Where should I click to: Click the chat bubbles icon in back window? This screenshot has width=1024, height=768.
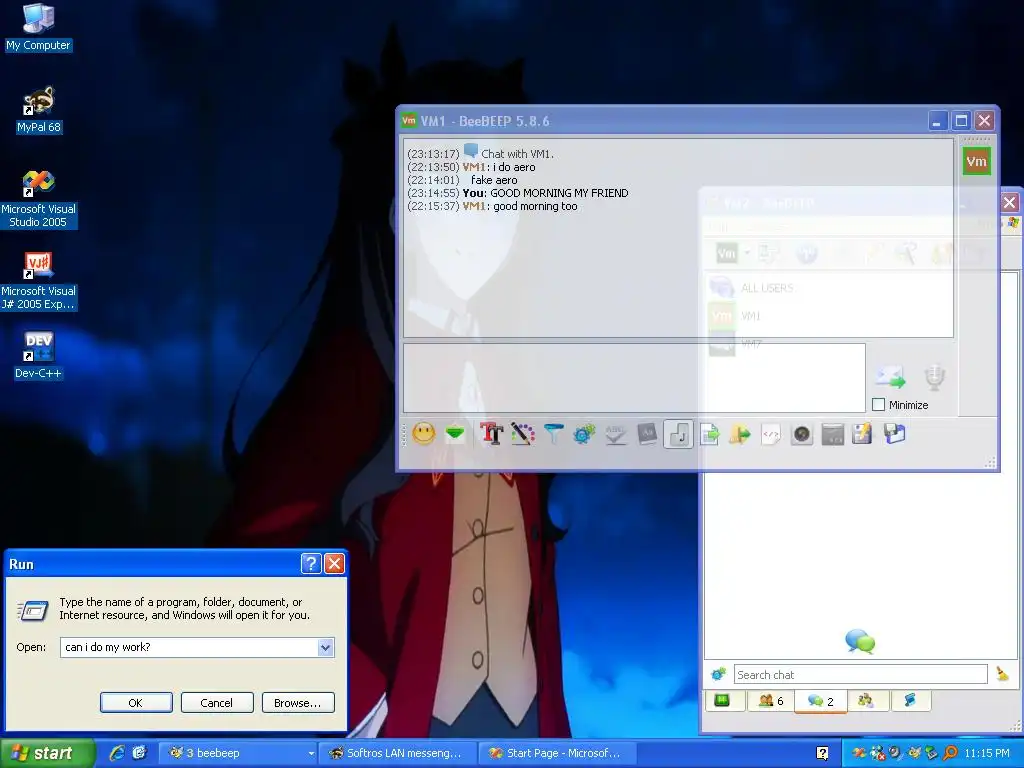coord(860,641)
